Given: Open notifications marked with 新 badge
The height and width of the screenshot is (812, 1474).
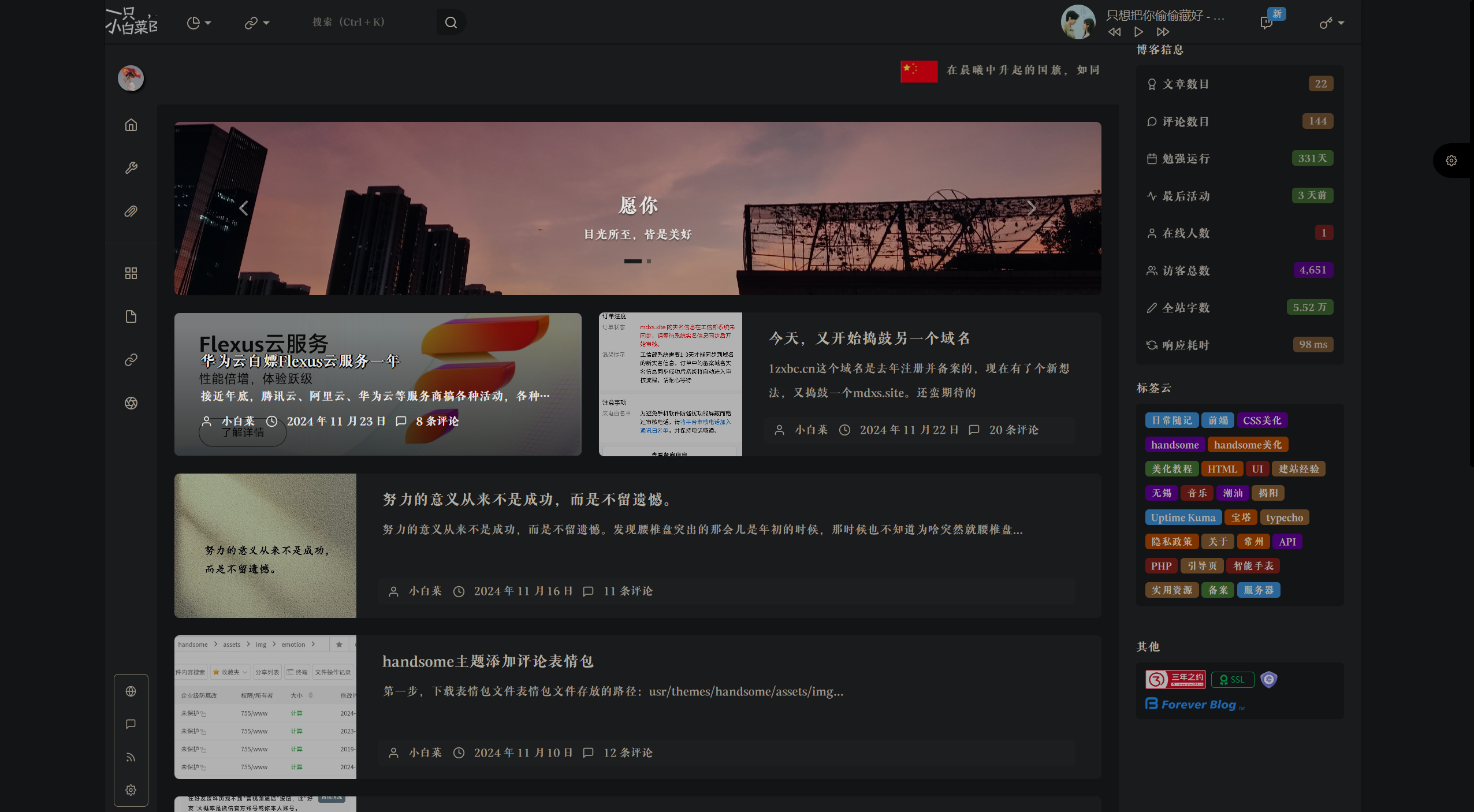Looking at the screenshot, I should tap(1266, 25).
